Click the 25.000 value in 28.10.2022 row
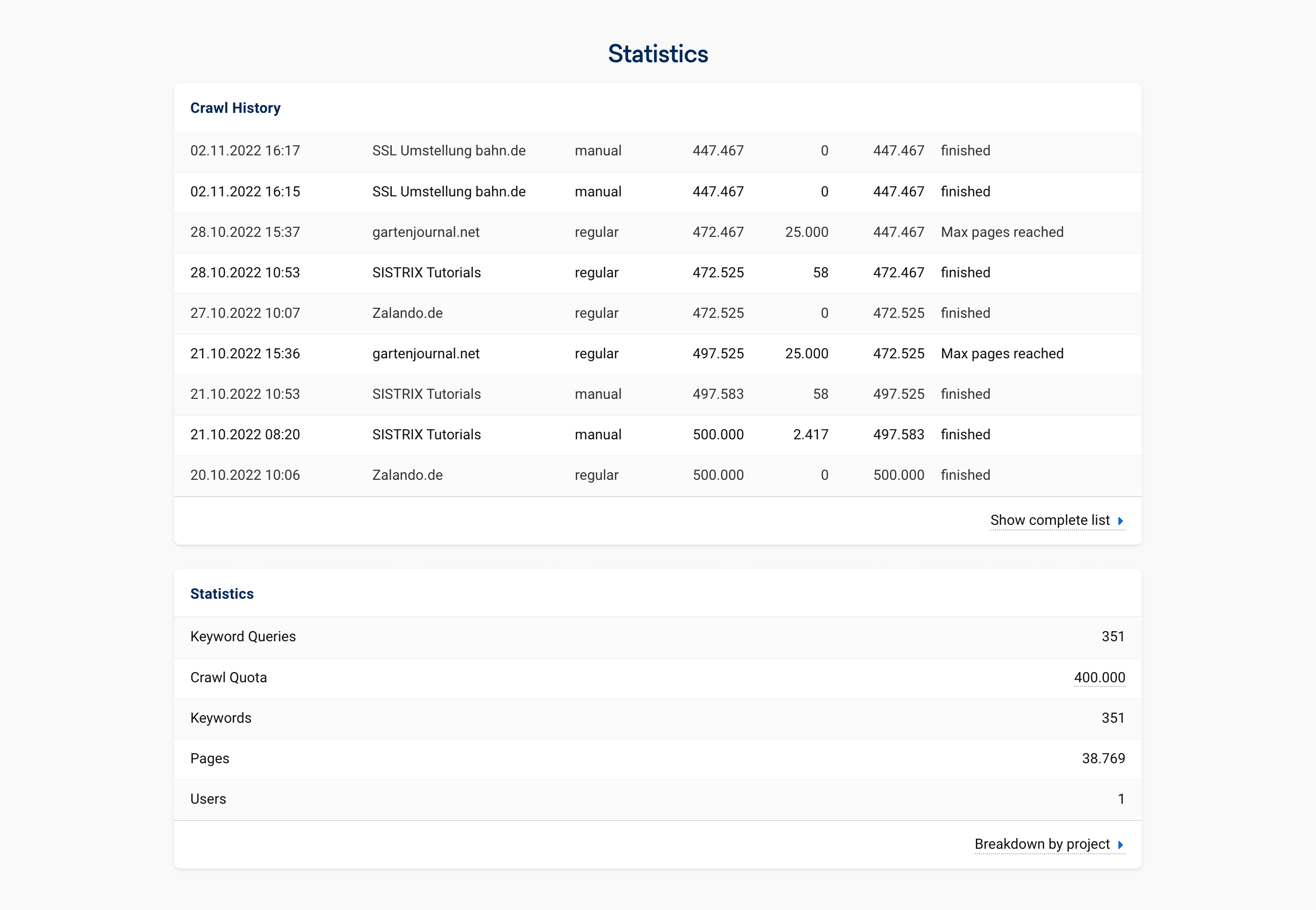Image resolution: width=1316 pixels, height=910 pixels. tap(806, 232)
